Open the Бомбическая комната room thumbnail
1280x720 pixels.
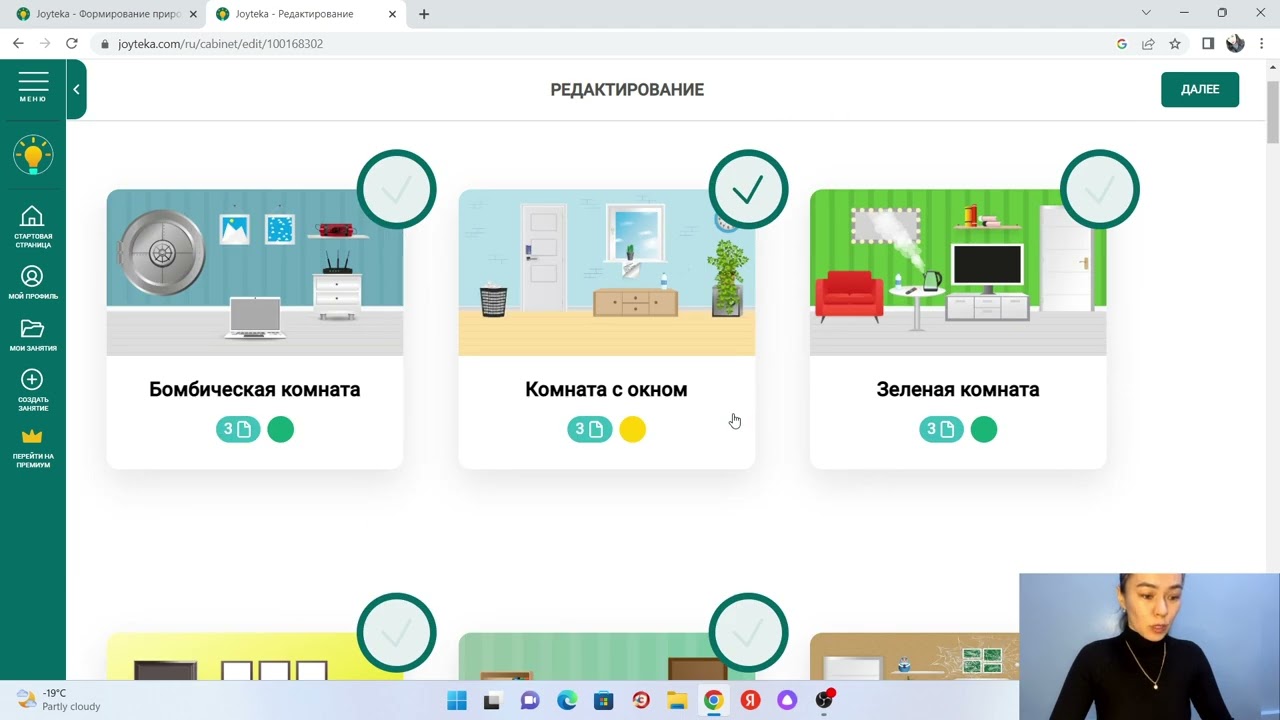[x=255, y=272]
